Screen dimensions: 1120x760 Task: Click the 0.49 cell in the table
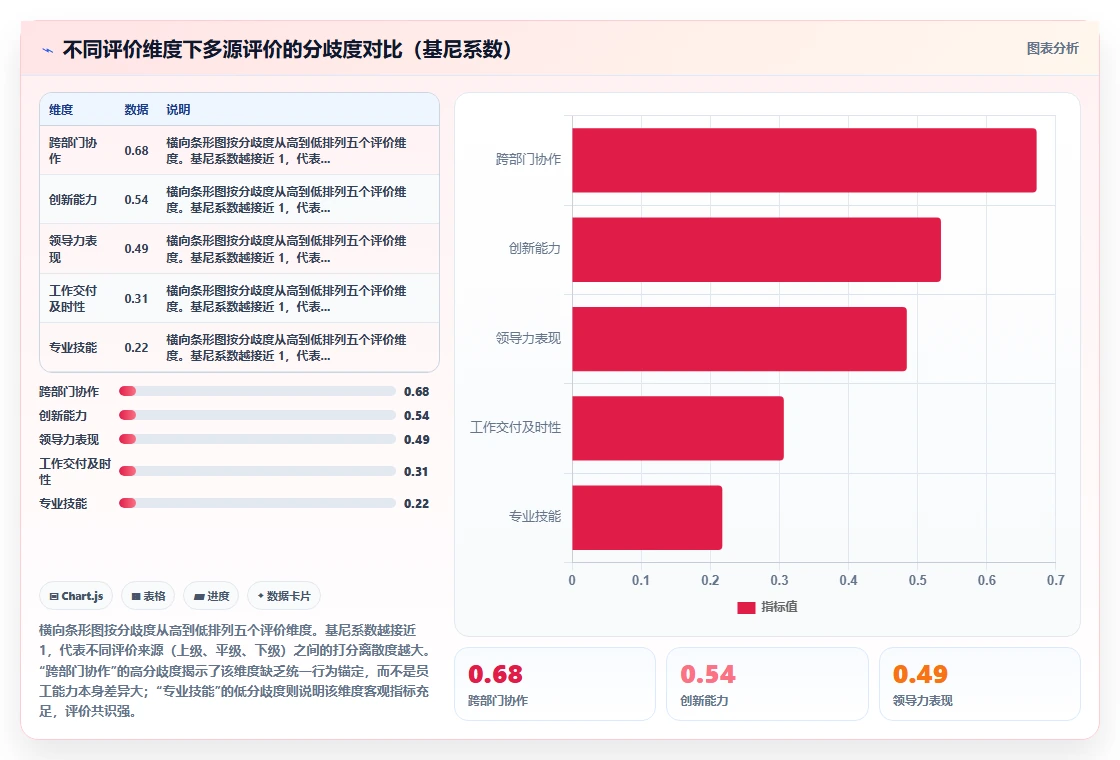pyautogui.click(x=136, y=249)
